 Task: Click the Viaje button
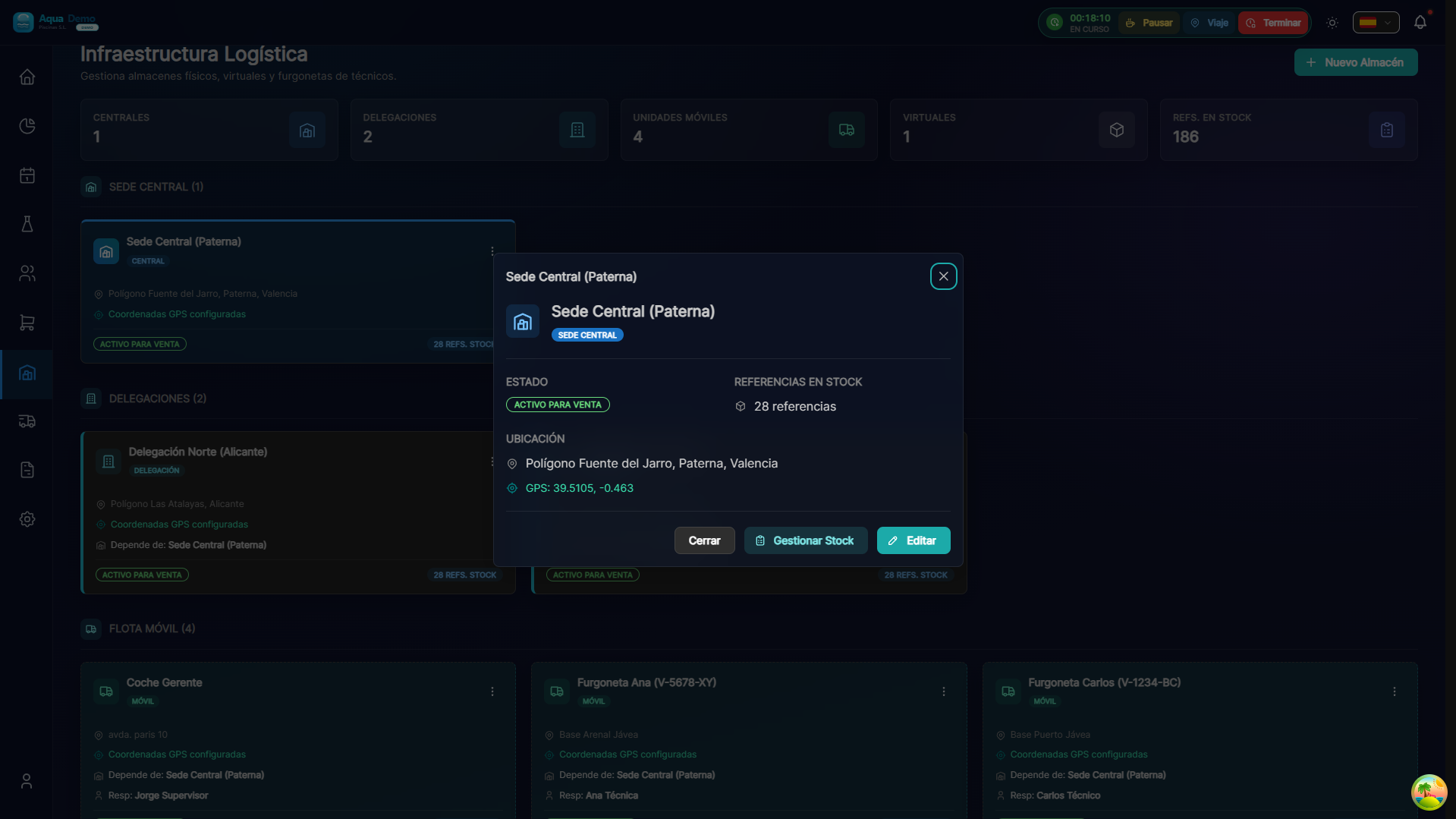point(1209,23)
